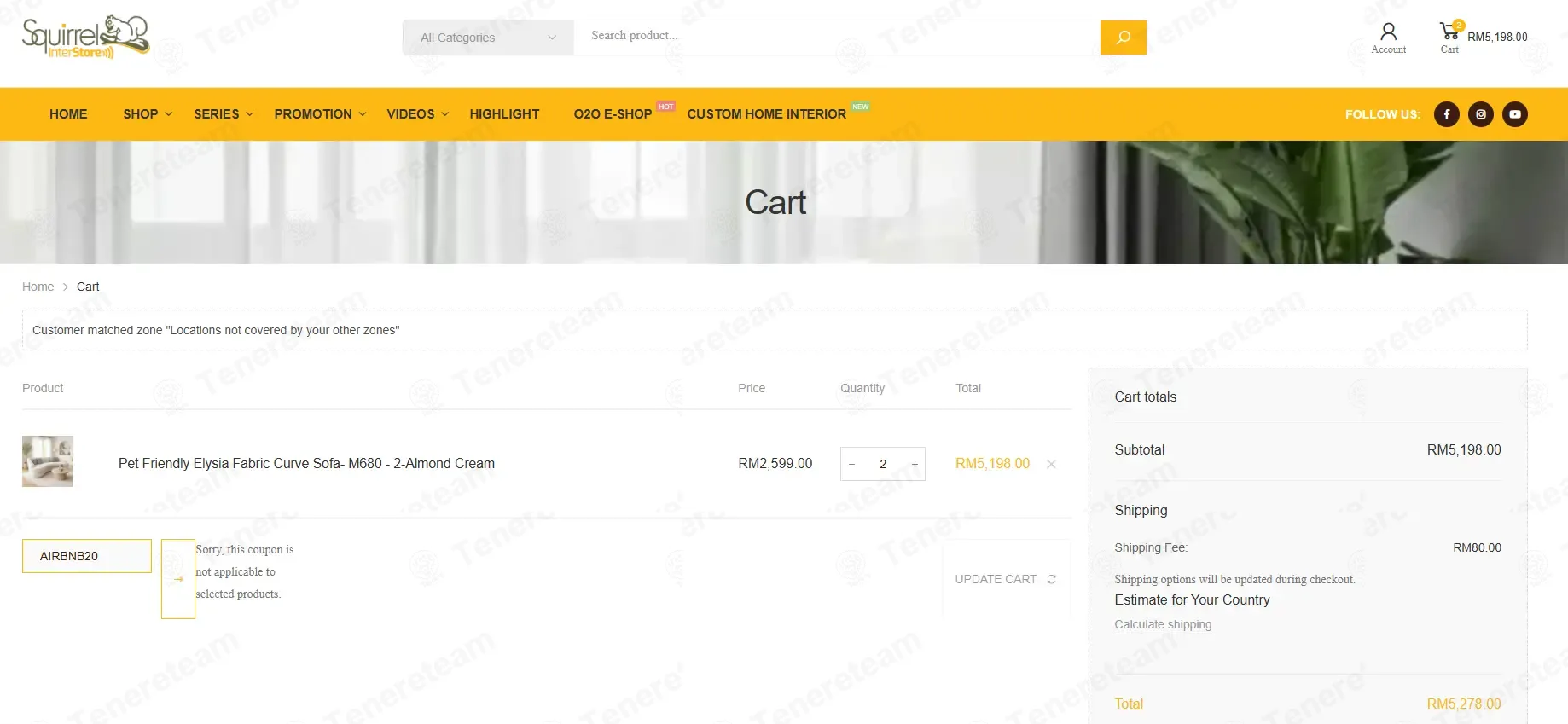
Task: Visit the YouTube follow icon
Action: (x=1515, y=114)
